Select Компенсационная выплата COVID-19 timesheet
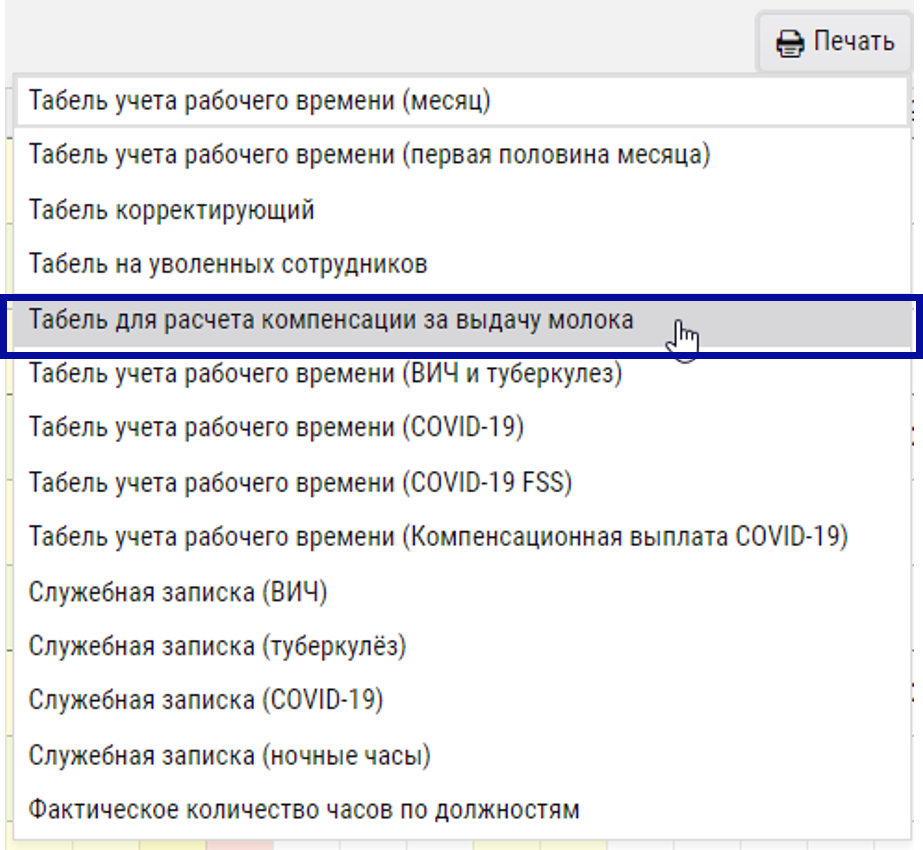Viewport: 923px width, 850px height. pyautogui.click(x=438, y=537)
